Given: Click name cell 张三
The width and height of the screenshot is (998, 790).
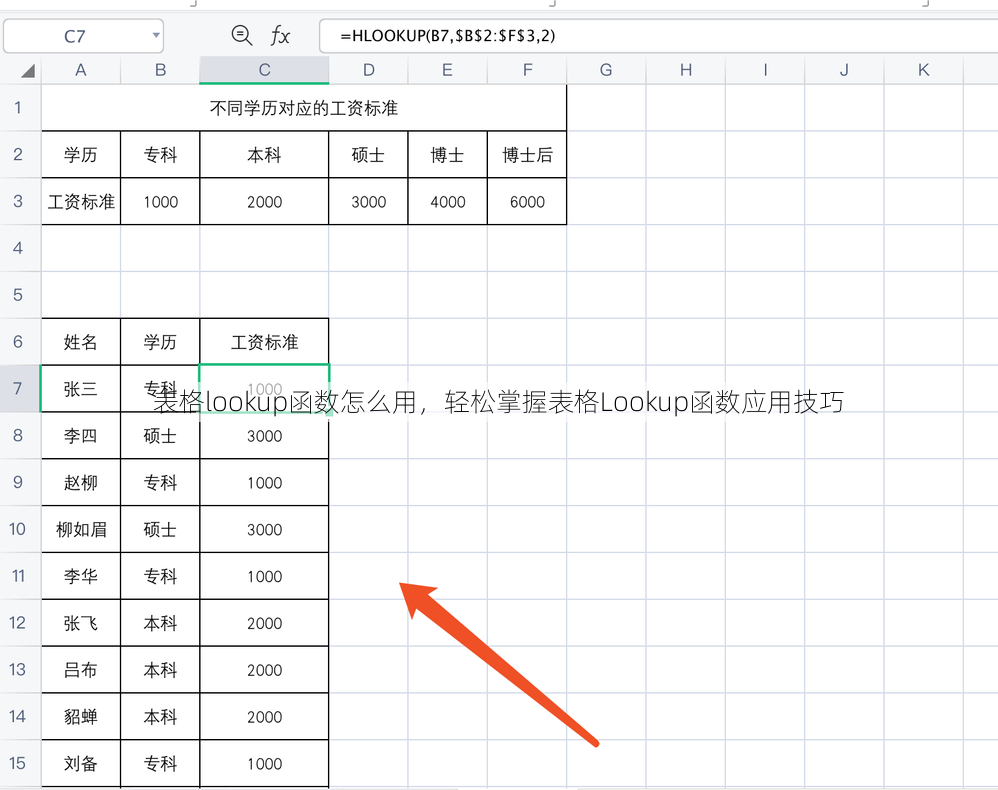Looking at the screenshot, I should tap(81, 389).
